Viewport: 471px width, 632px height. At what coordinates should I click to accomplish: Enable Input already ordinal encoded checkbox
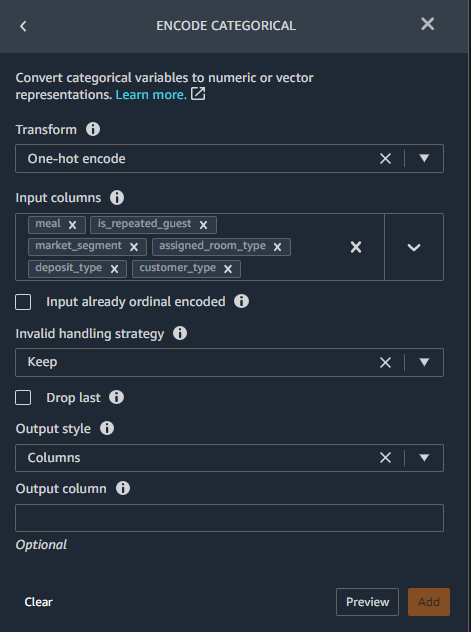23,302
